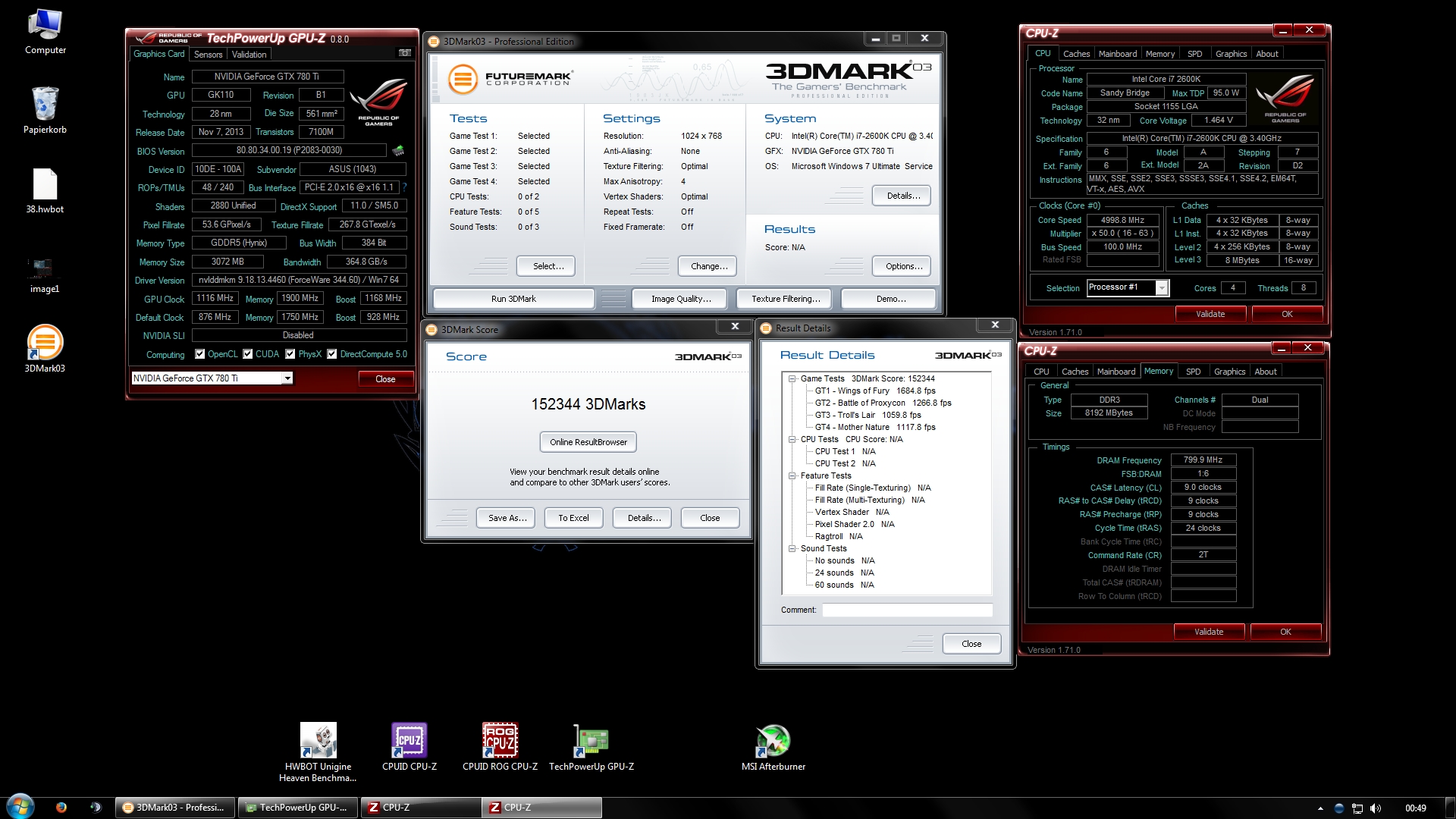
Task: Select GT2 - Battle of Proxycon result row
Action: pyautogui.click(x=883, y=403)
